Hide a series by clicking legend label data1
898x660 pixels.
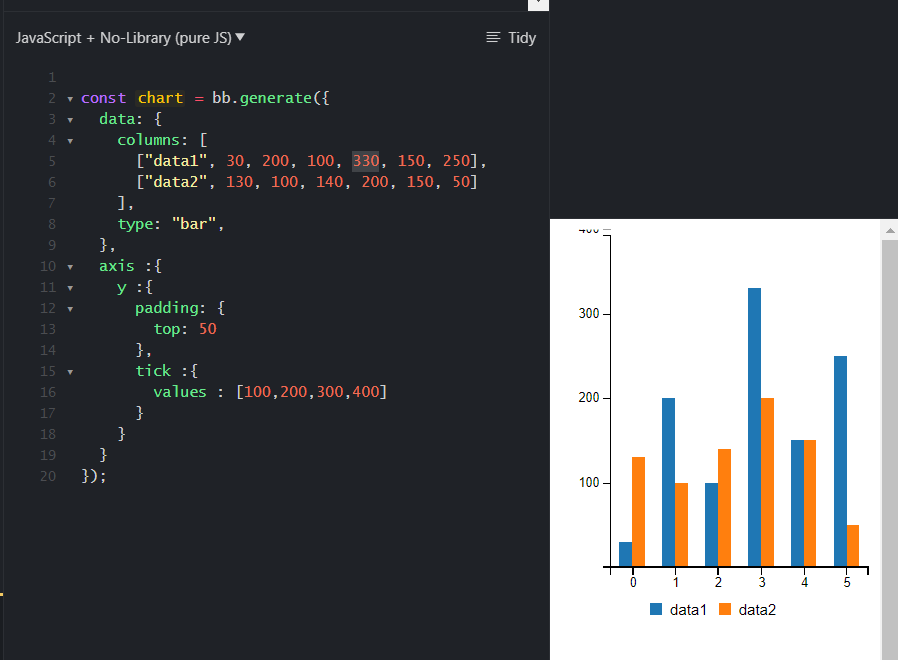click(687, 609)
